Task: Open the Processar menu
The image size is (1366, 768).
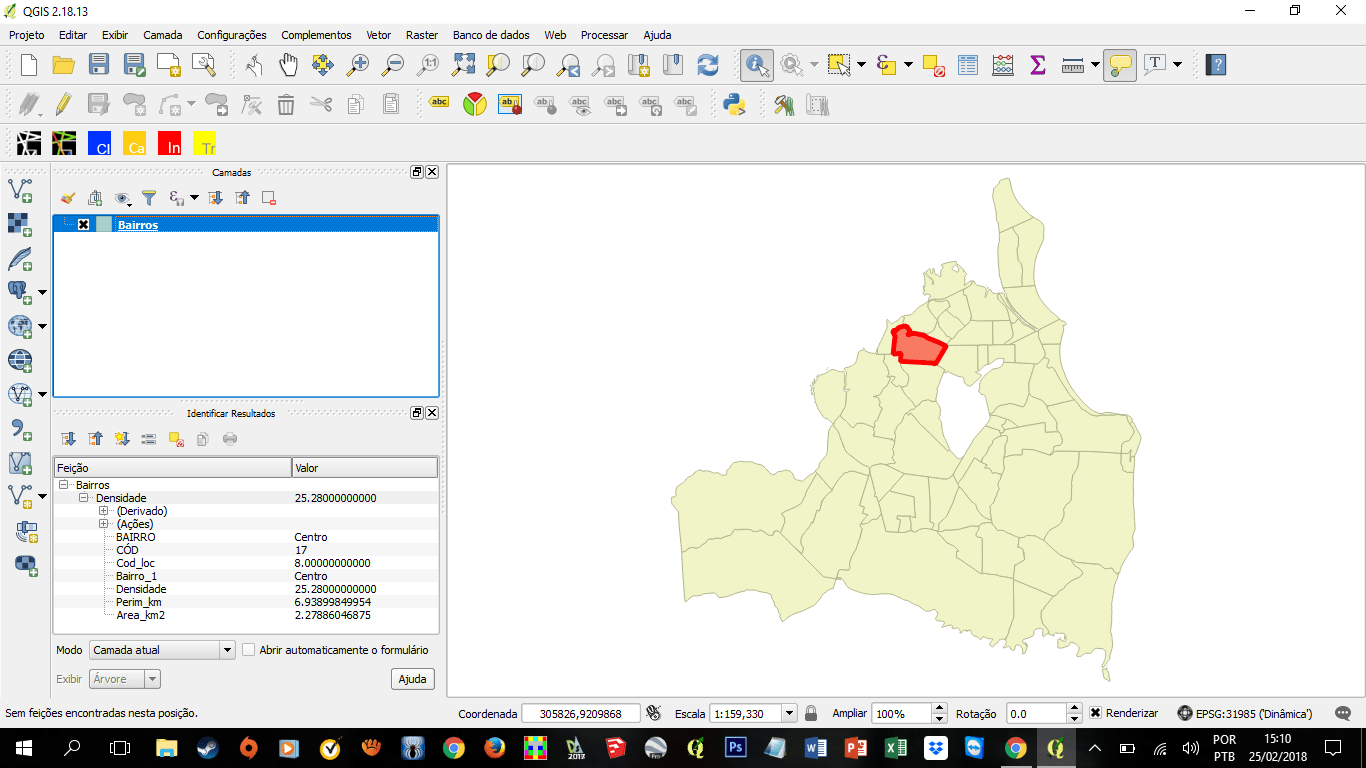Action: (604, 35)
